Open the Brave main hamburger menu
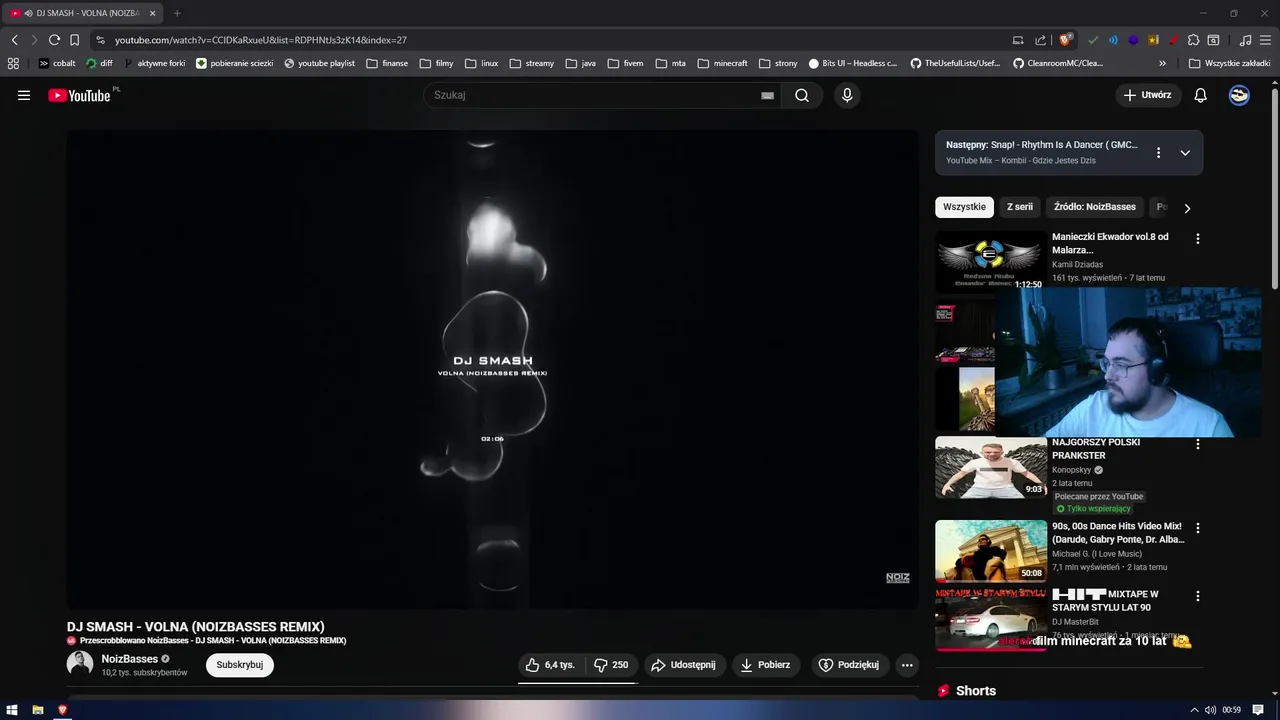The width and height of the screenshot is (1280, 720). click(x=1265, y=40)
